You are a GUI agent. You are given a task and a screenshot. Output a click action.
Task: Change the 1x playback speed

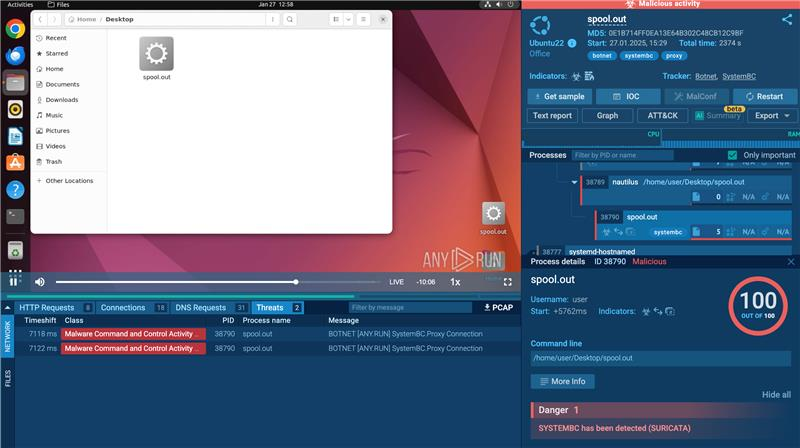[456, 282]
